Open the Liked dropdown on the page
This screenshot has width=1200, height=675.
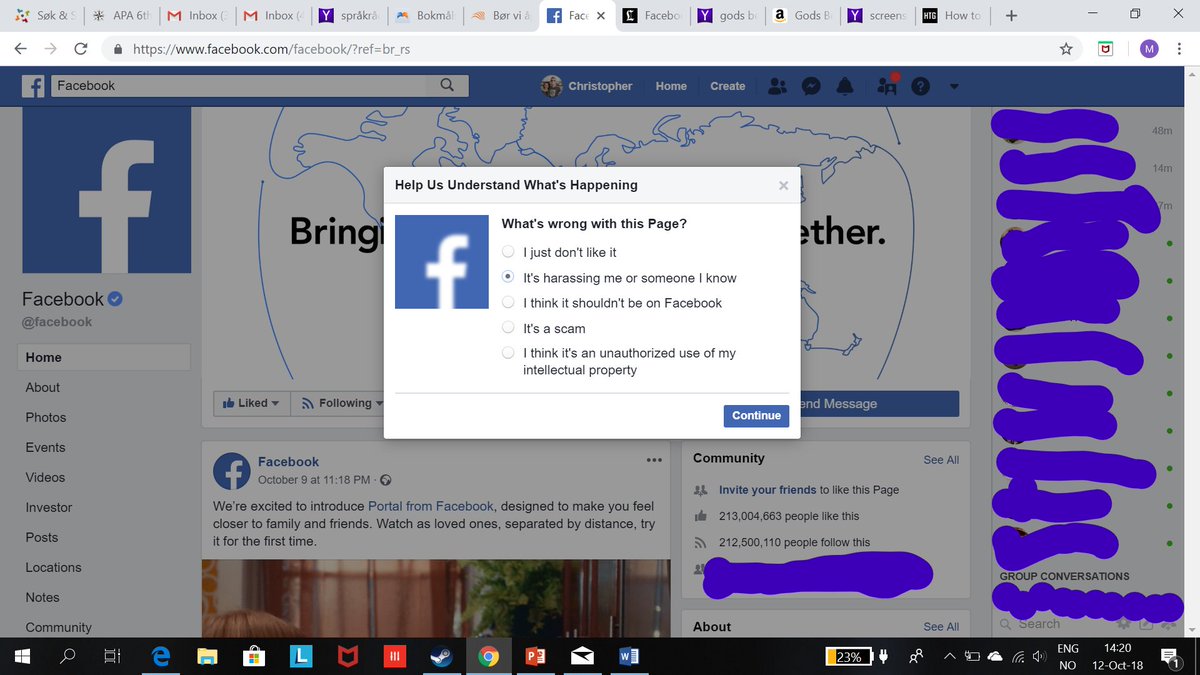pyautogui.click(x=252, y=403)
